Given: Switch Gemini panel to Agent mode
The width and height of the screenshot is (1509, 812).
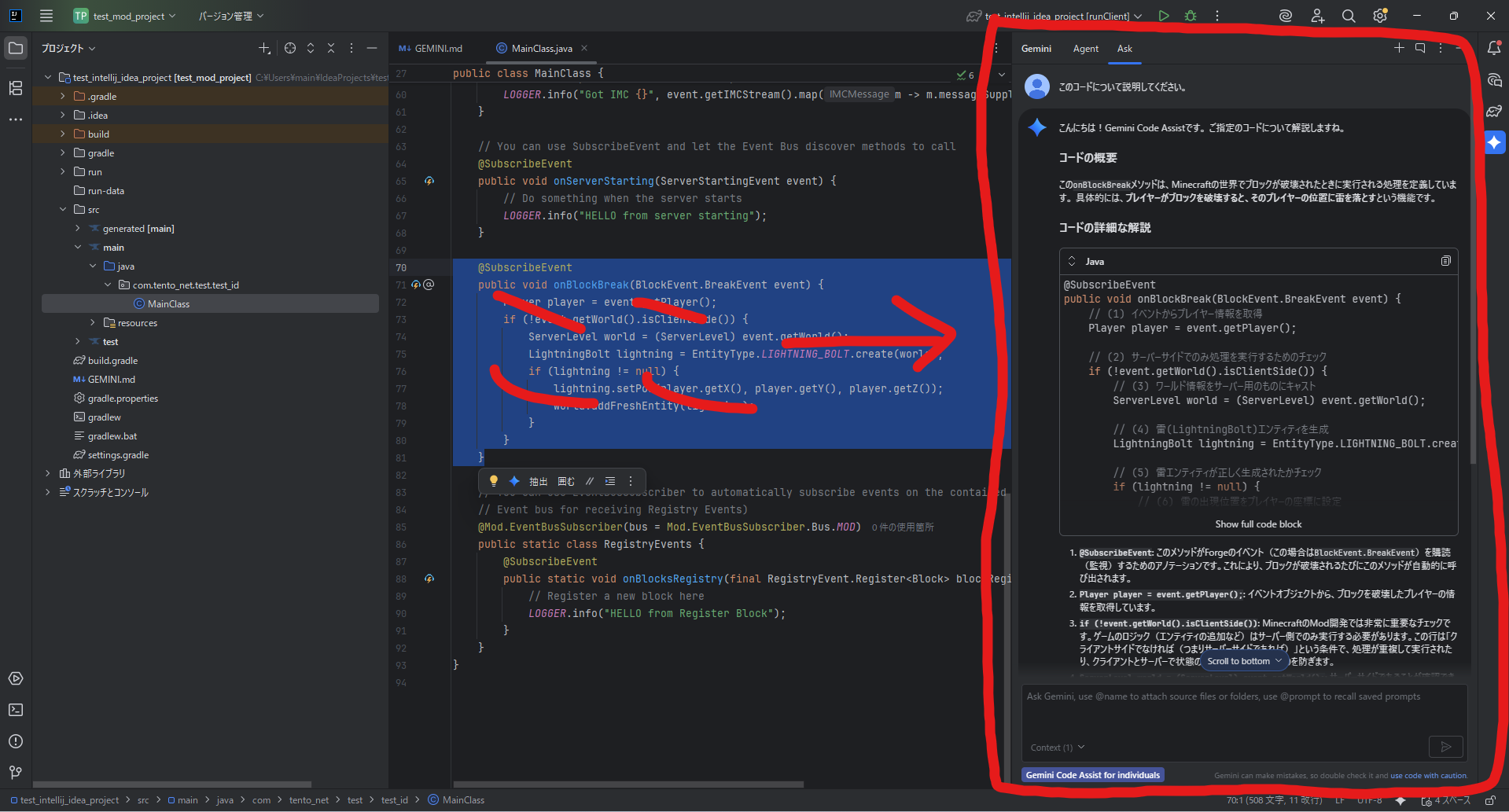Looking at the screenshot, I should pyautogui.click(x=1085, y=49).
